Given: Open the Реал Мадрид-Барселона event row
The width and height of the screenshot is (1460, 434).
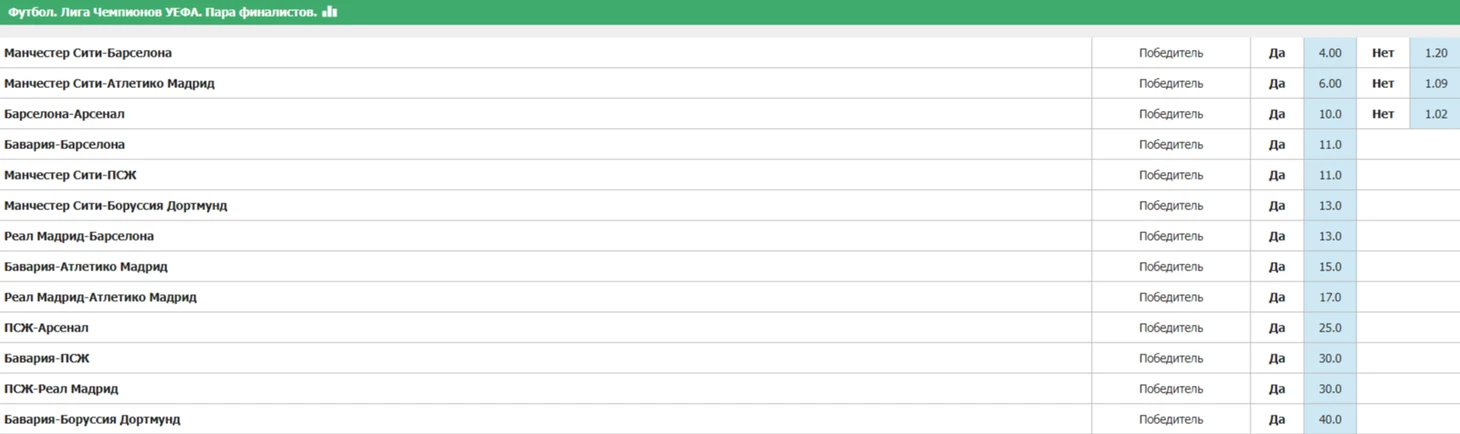Looking at the screenshot, I should 79,236.
